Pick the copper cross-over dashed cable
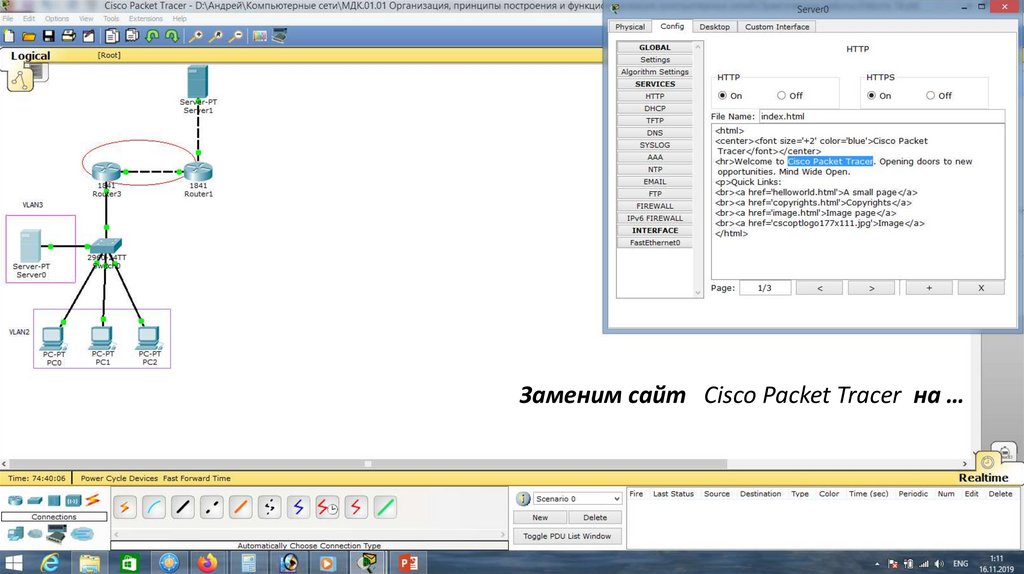 (x=212, y=507)
